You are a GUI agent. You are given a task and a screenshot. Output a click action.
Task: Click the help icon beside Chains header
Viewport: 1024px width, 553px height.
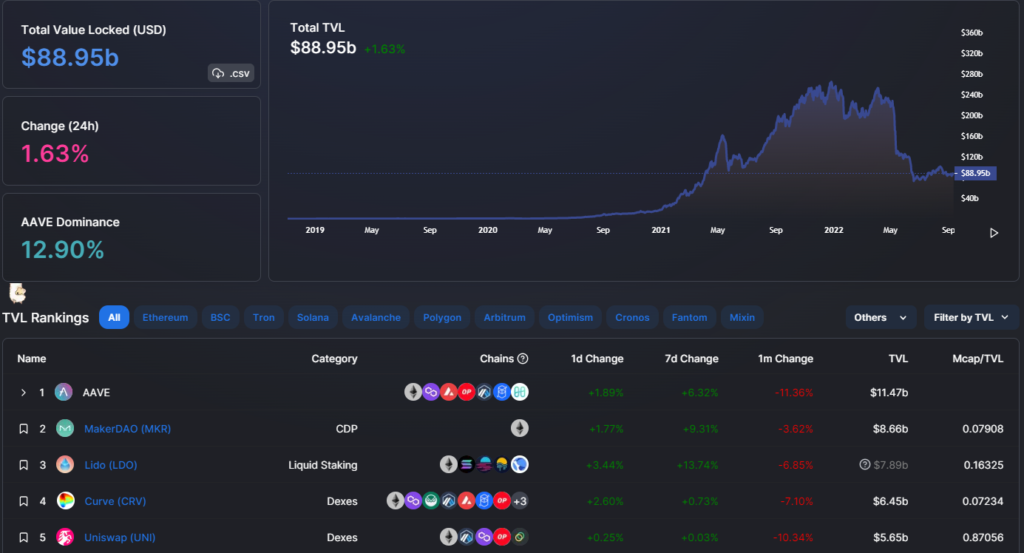523,359
